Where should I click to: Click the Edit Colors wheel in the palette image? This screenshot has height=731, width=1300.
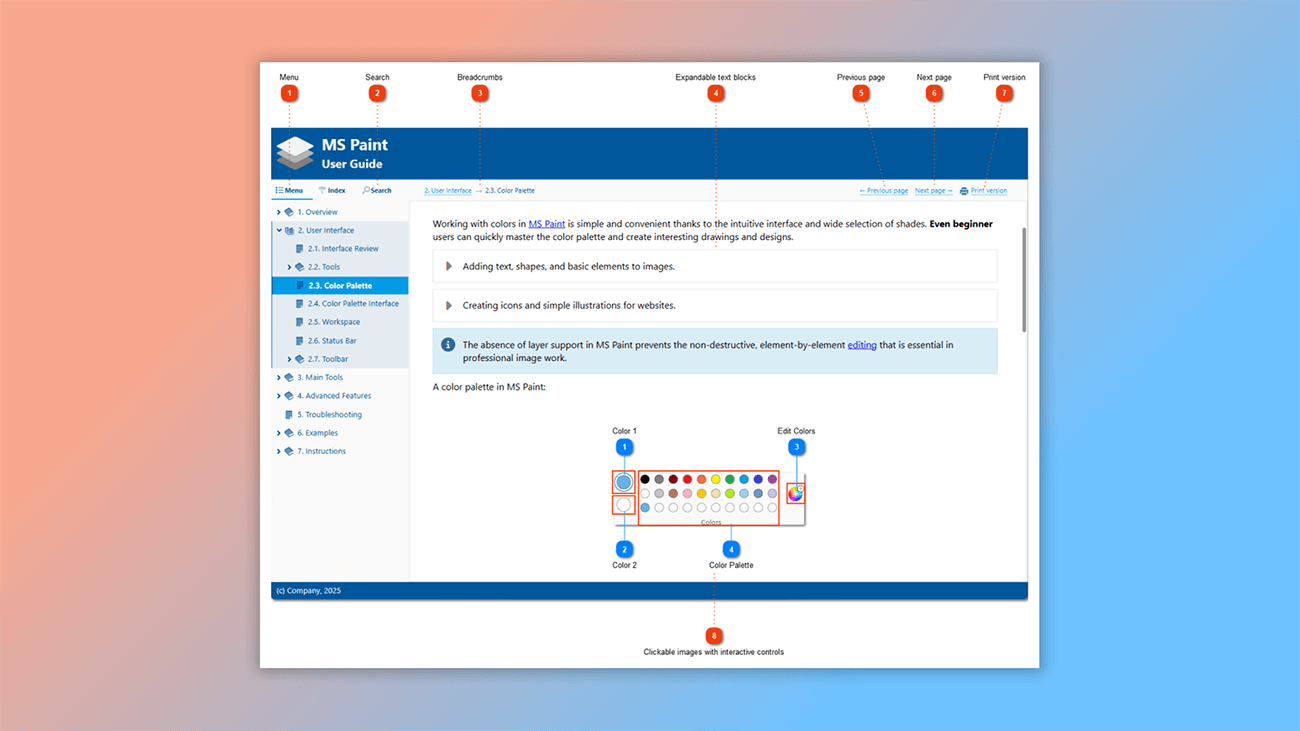[796, 493]
